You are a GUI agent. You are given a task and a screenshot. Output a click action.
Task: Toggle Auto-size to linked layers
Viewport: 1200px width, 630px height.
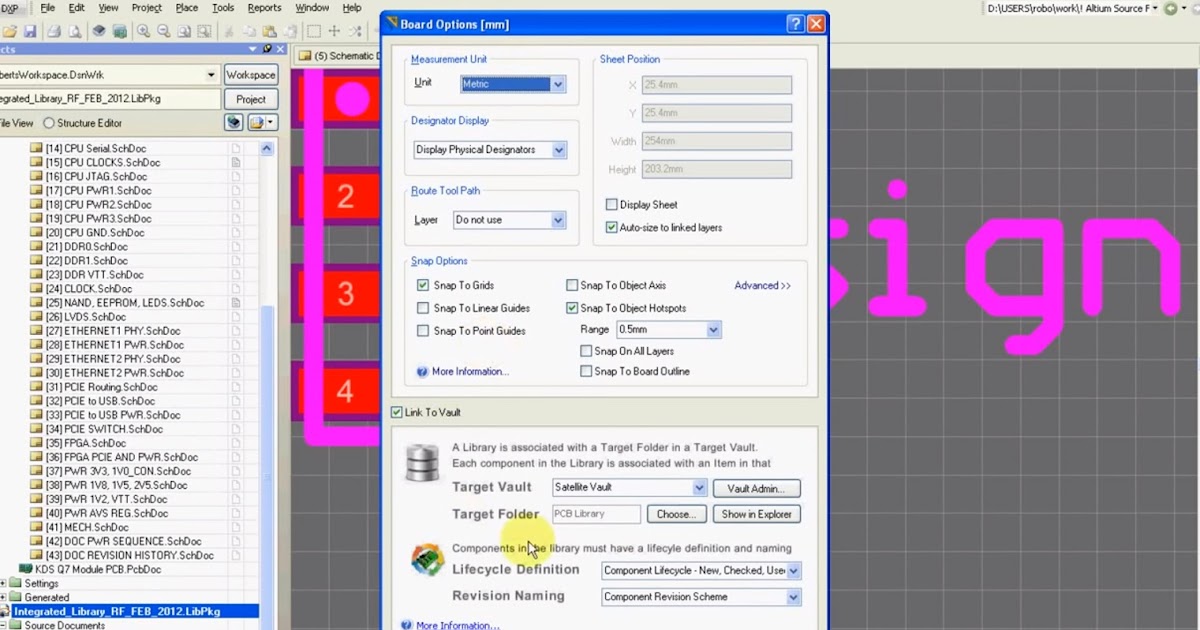611,228
